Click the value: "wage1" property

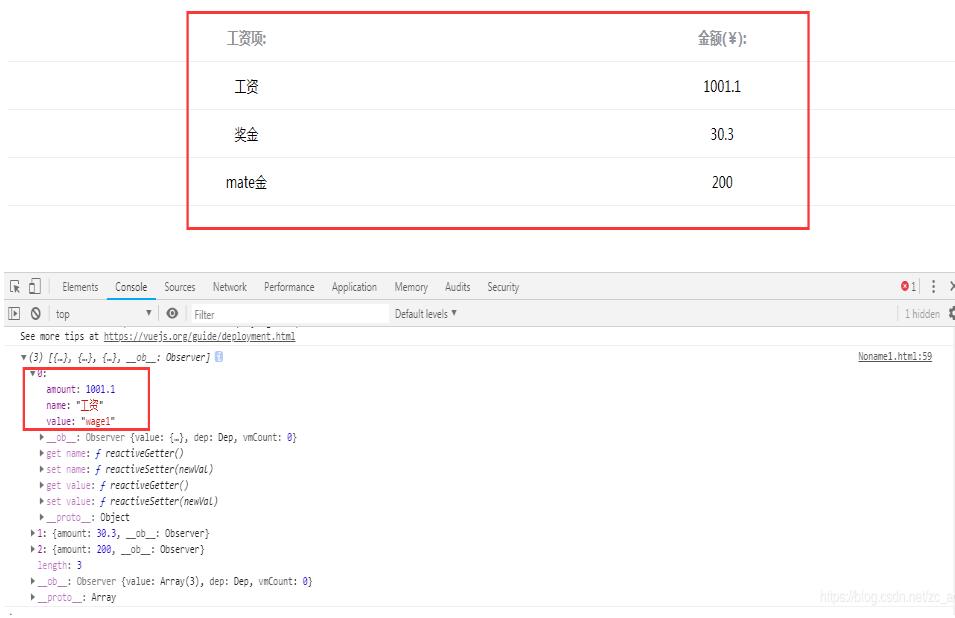[80, 421]
